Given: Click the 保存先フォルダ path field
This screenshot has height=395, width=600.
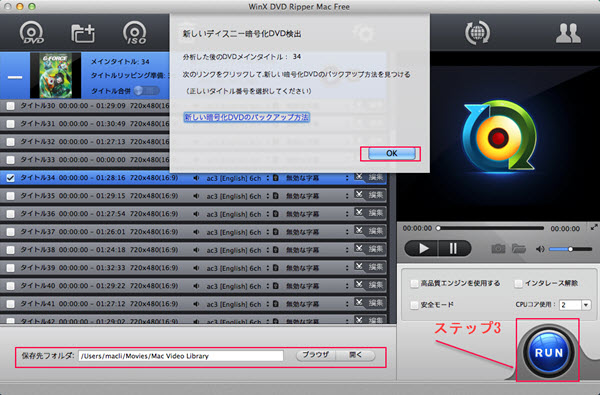Looking at the screenshot, I should point(181,356).
